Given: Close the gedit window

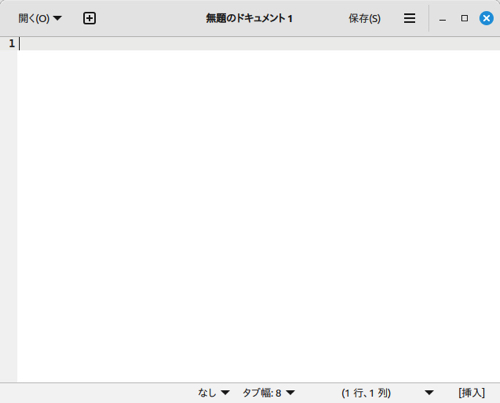Looking at the screenshot, I should 486,18.
